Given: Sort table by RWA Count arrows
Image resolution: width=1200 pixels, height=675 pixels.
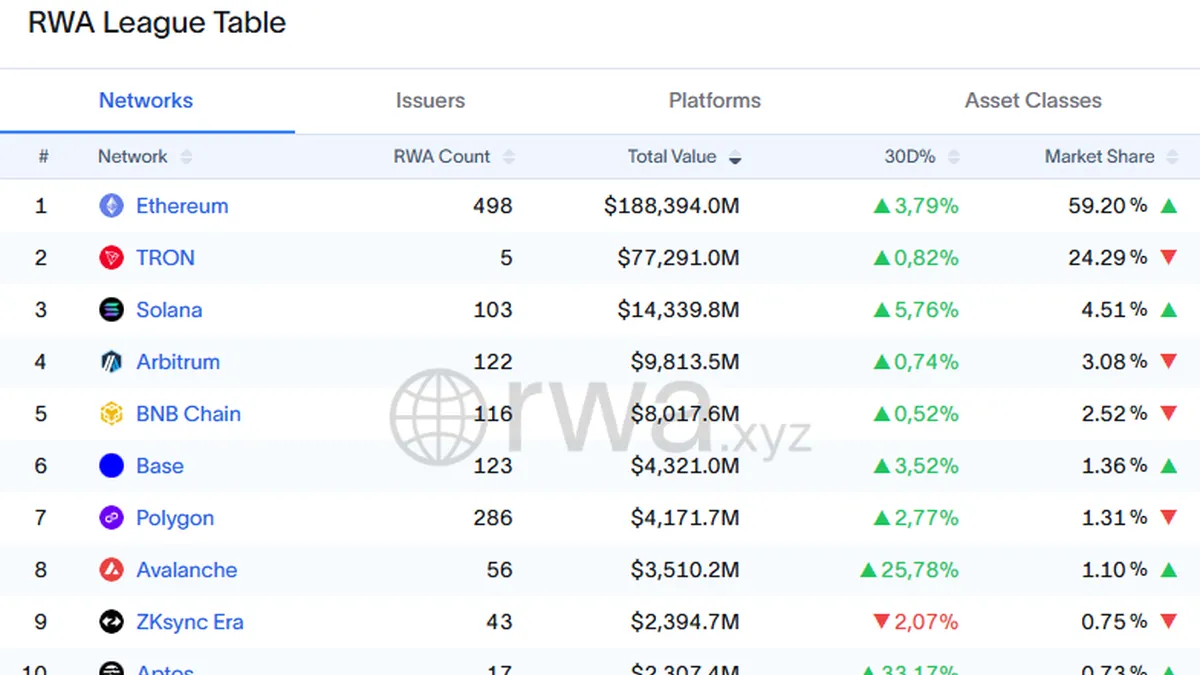Looking at the screenshot, I should tap(508, 157).
